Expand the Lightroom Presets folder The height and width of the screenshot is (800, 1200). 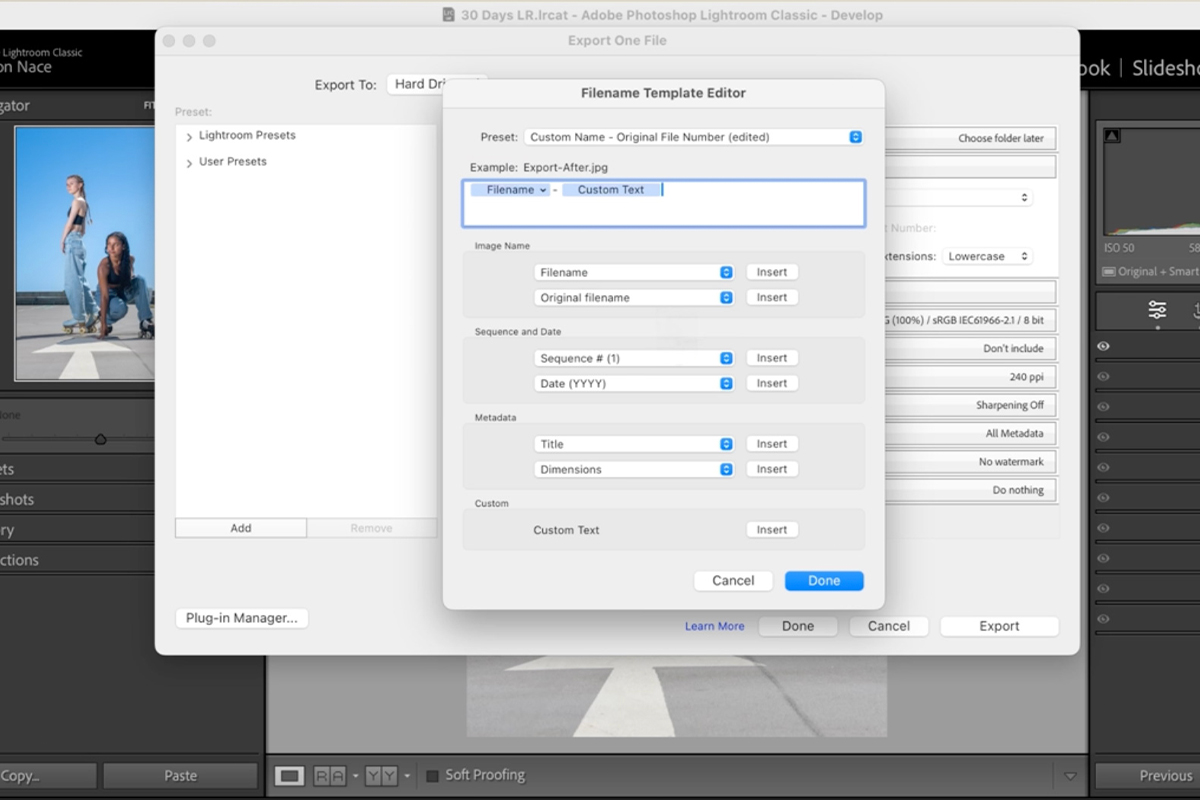(189, 136)
